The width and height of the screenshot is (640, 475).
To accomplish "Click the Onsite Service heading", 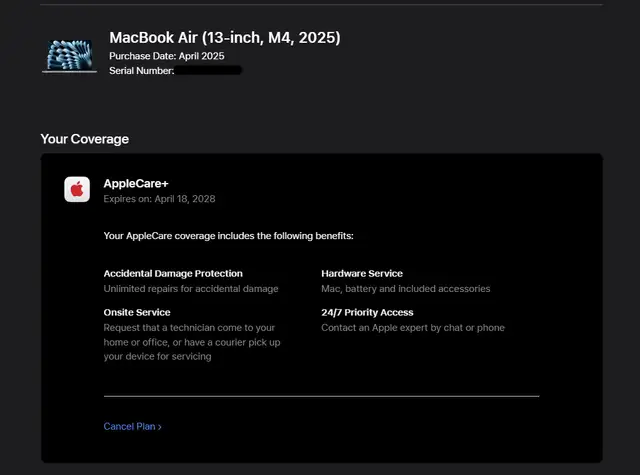I will 137,312.
